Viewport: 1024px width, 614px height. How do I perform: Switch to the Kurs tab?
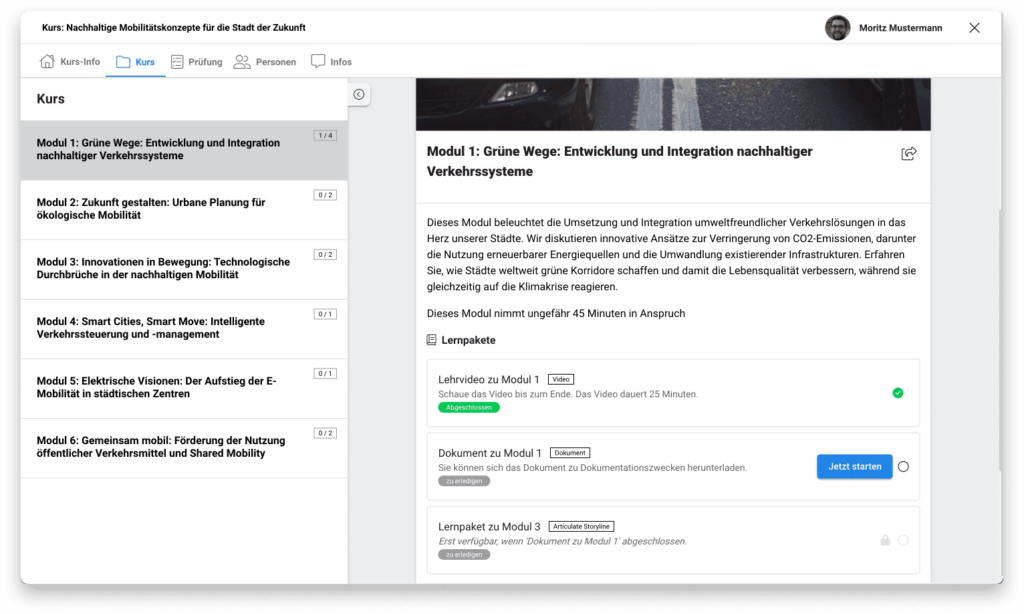coord(136,62)
